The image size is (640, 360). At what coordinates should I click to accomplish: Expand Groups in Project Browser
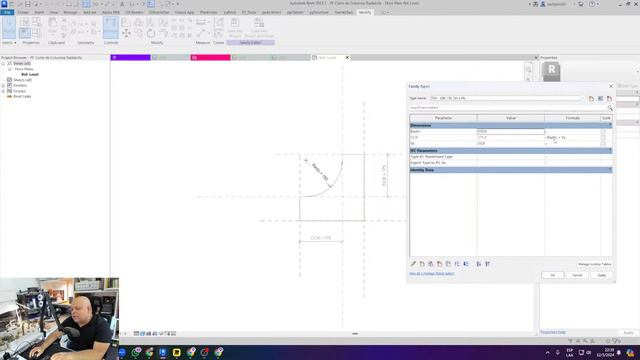pos(3,91)
